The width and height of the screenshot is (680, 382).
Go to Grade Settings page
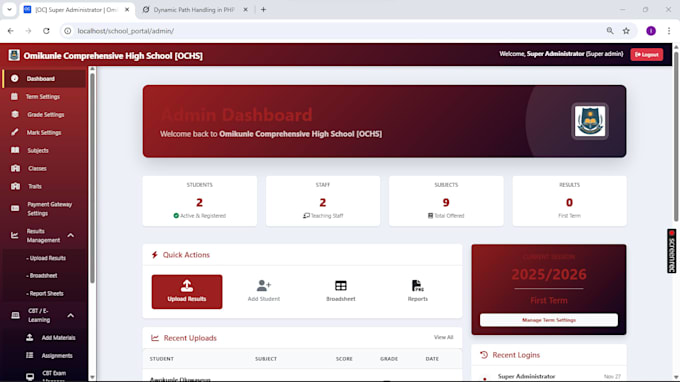tap(45, 114)
